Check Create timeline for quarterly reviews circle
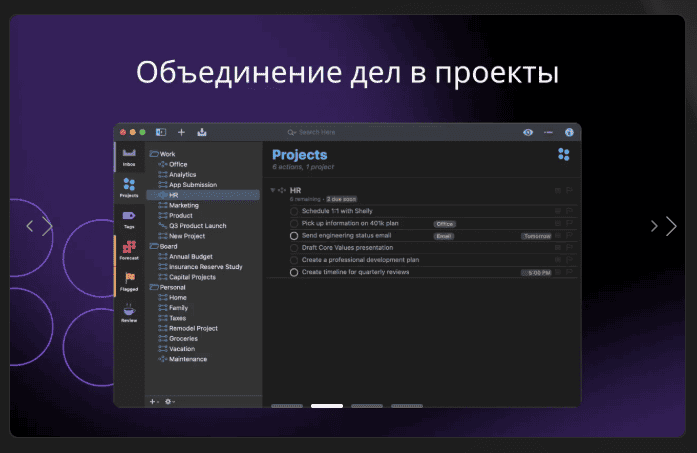 click(294, 272)
